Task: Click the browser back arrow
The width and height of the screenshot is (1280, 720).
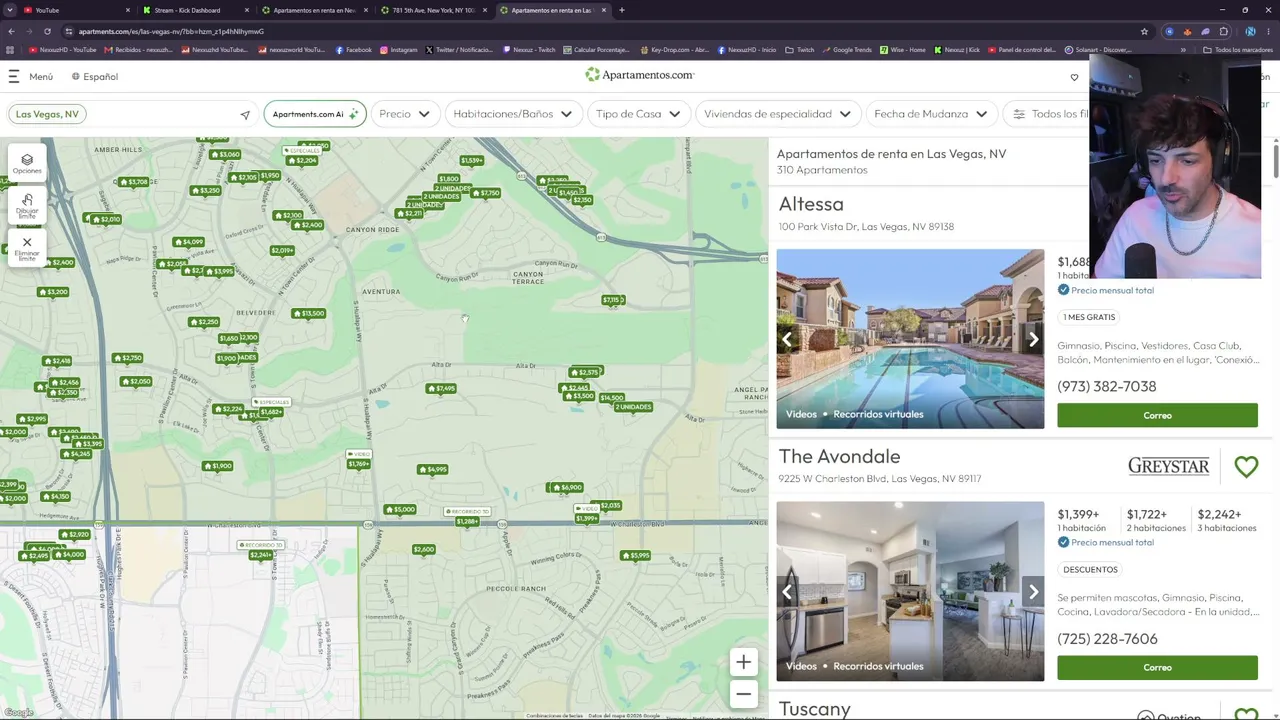Action: 11,31
